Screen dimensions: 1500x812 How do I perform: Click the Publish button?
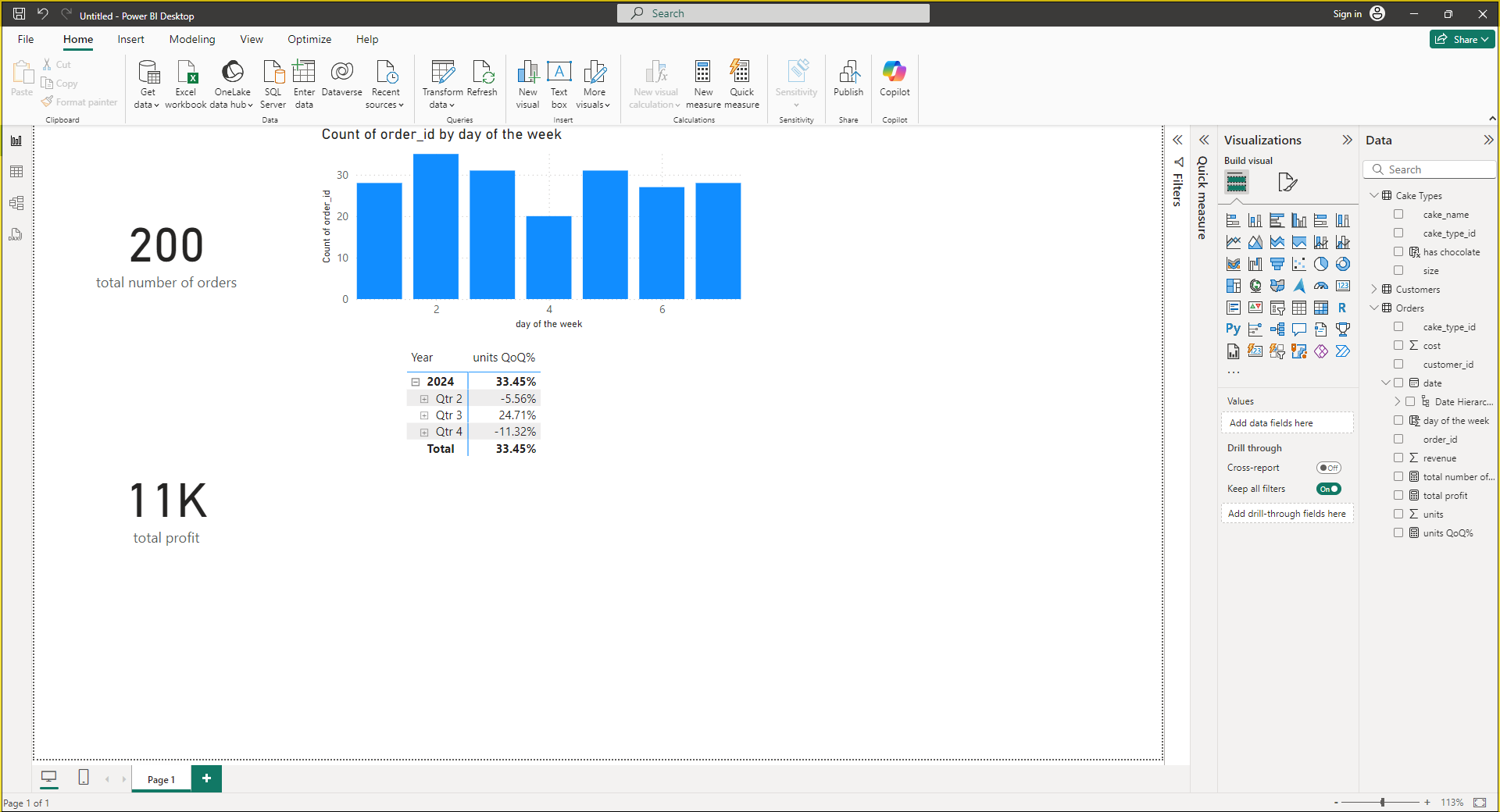coord(848,78)
